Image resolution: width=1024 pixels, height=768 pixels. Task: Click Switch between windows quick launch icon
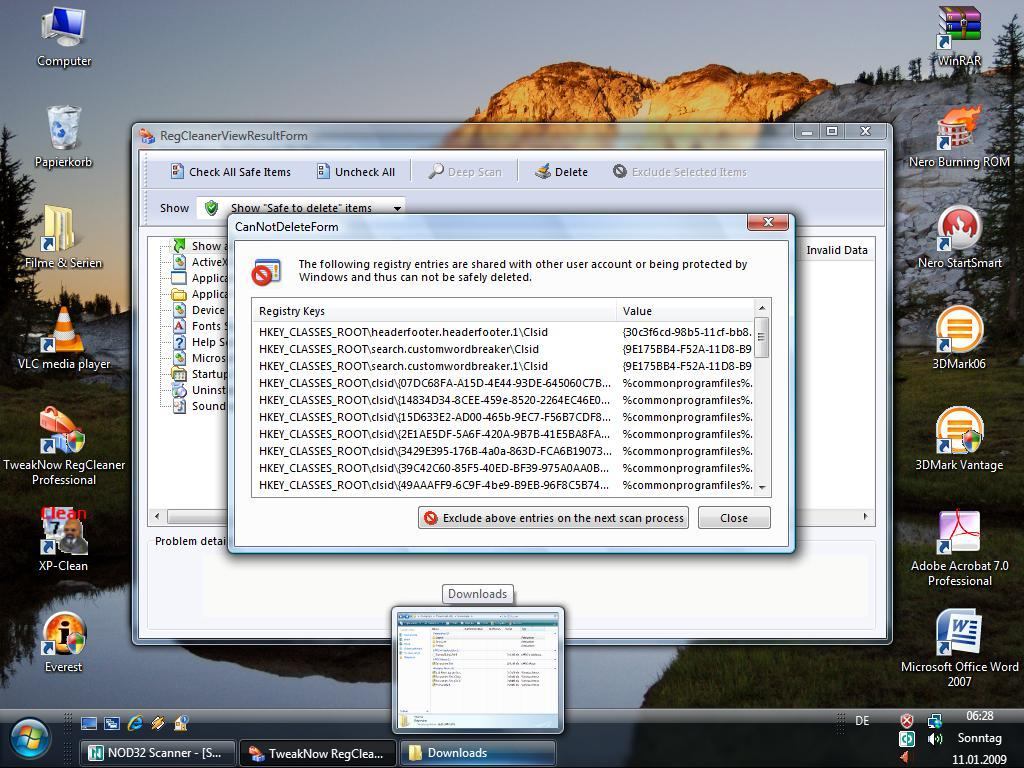(x=112, y=723)
